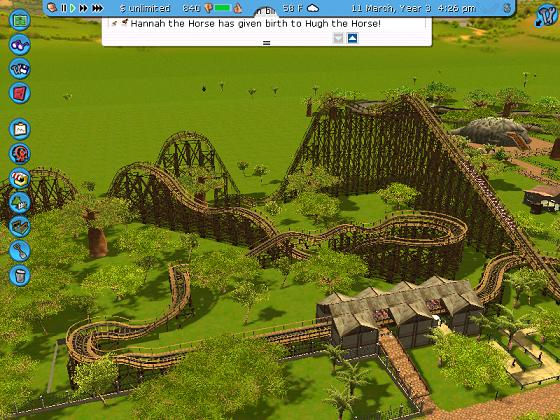Image resolution: width=560 pixels, height=420 pixels.
Task: Open the view options sunglasses icon
Action: tap(20, 44)
